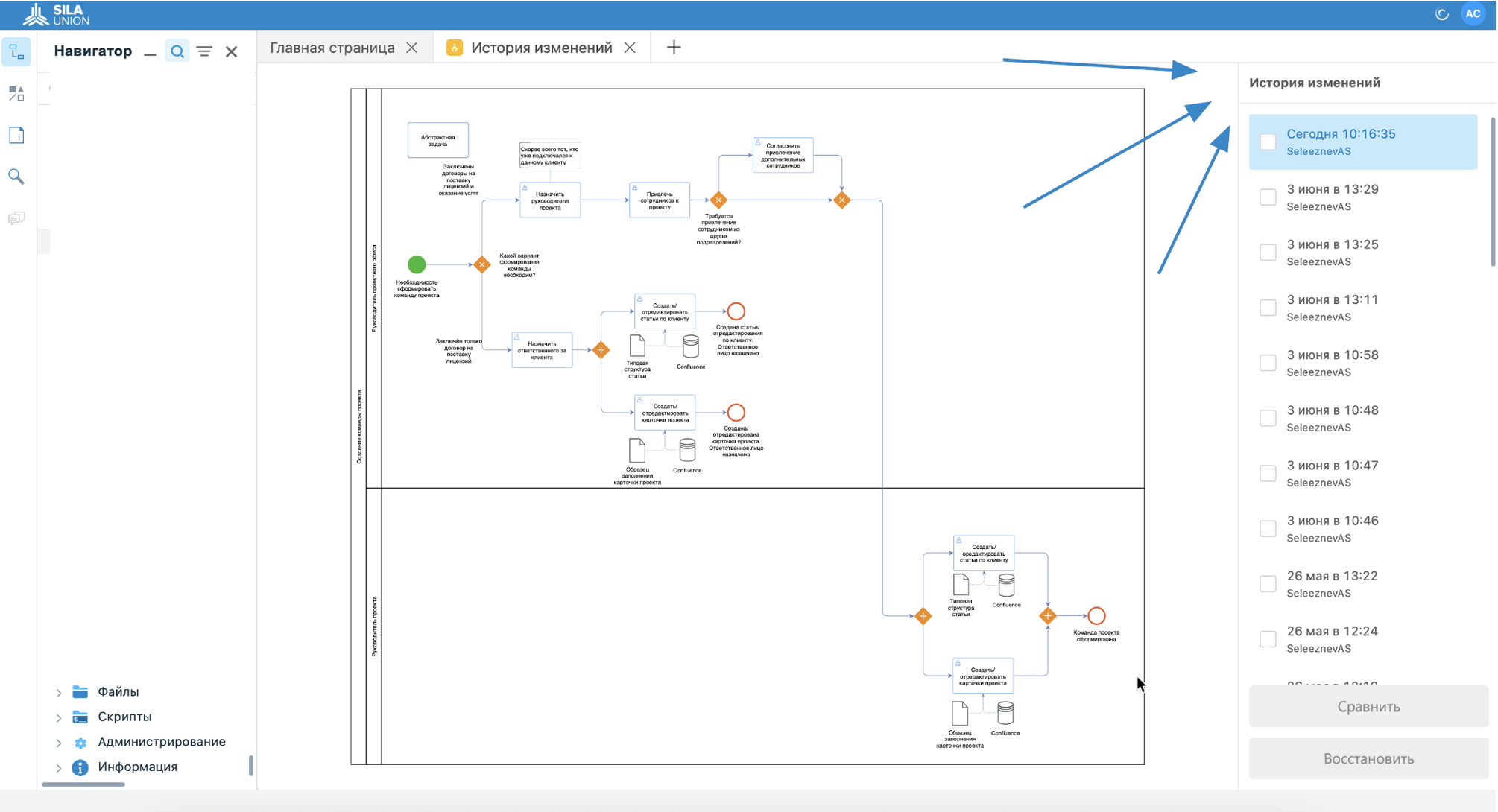Tick the 26 мая в 13:22 checkbox
Image resolution: width=1498 pixels, height=812 pixels.
(1268, 583)
